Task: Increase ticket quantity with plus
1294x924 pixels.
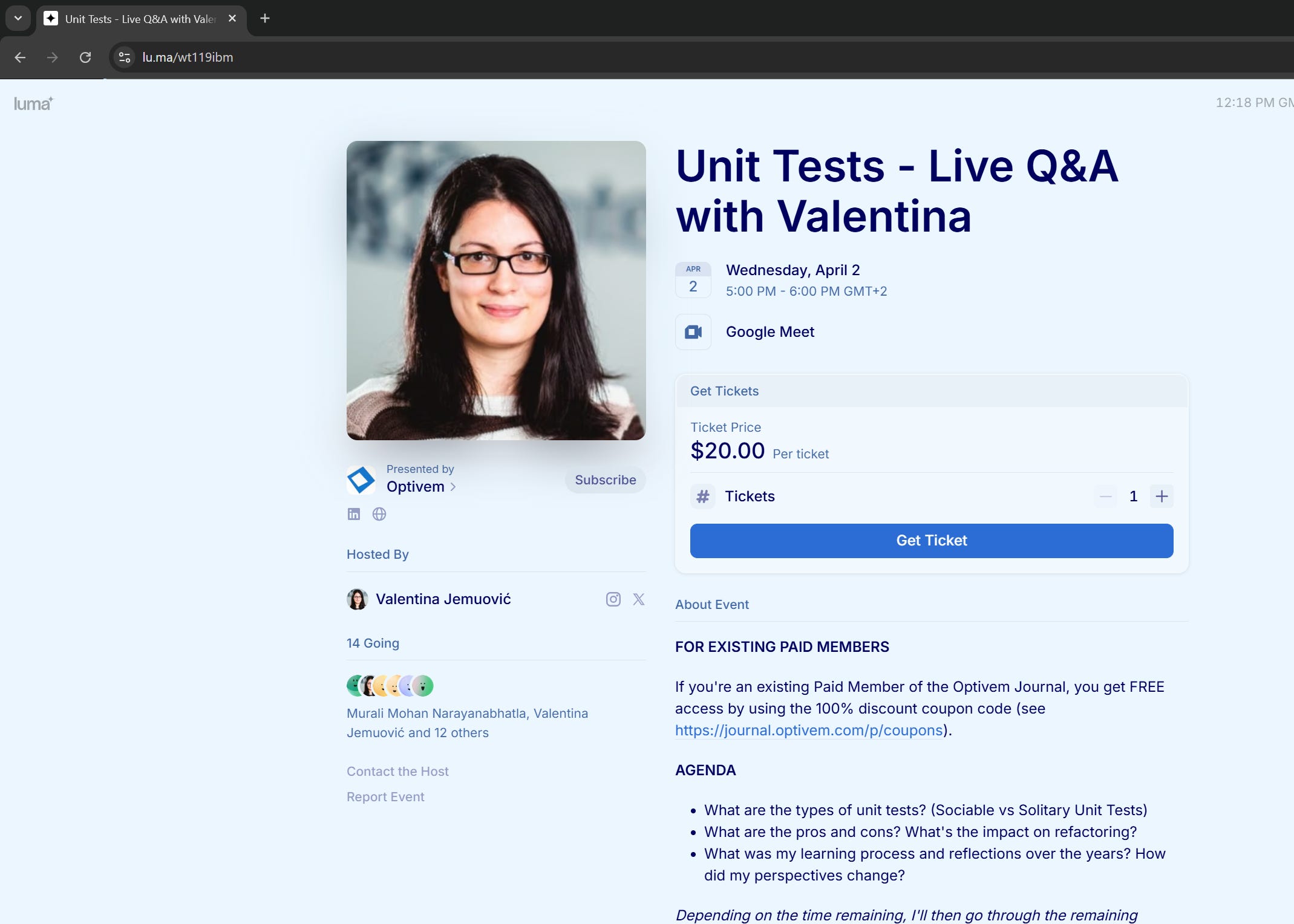Action: pos(1162,496)
